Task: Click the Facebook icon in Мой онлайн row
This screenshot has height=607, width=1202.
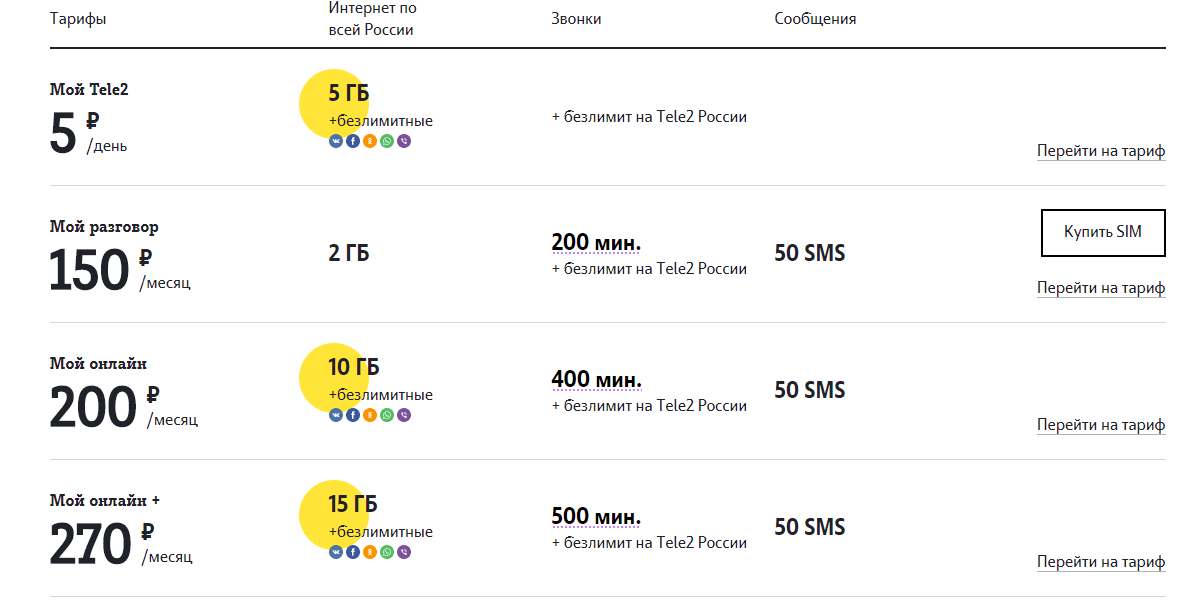Action: [x=353, y=415]
